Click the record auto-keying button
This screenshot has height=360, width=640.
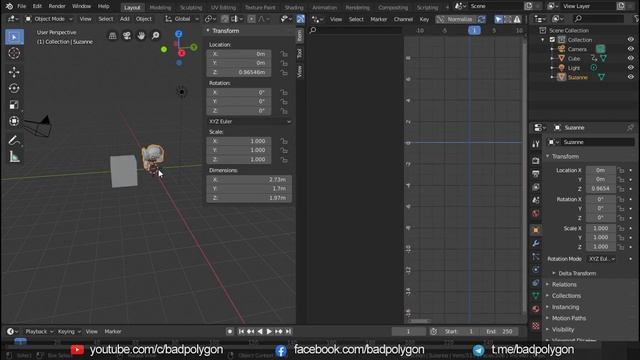click(x=230, y=331)
